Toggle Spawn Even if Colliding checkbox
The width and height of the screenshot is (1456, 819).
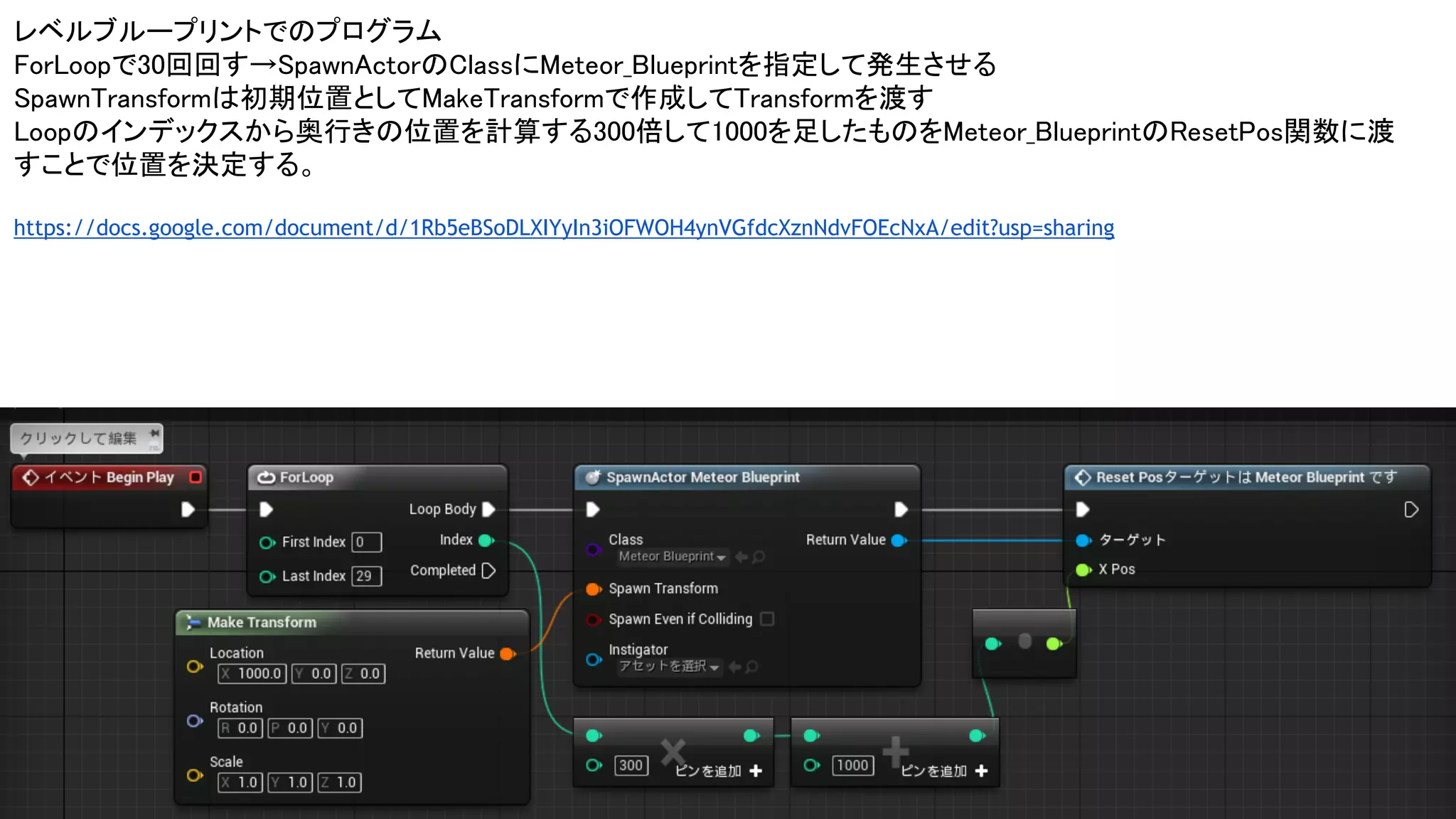(767, 619)
